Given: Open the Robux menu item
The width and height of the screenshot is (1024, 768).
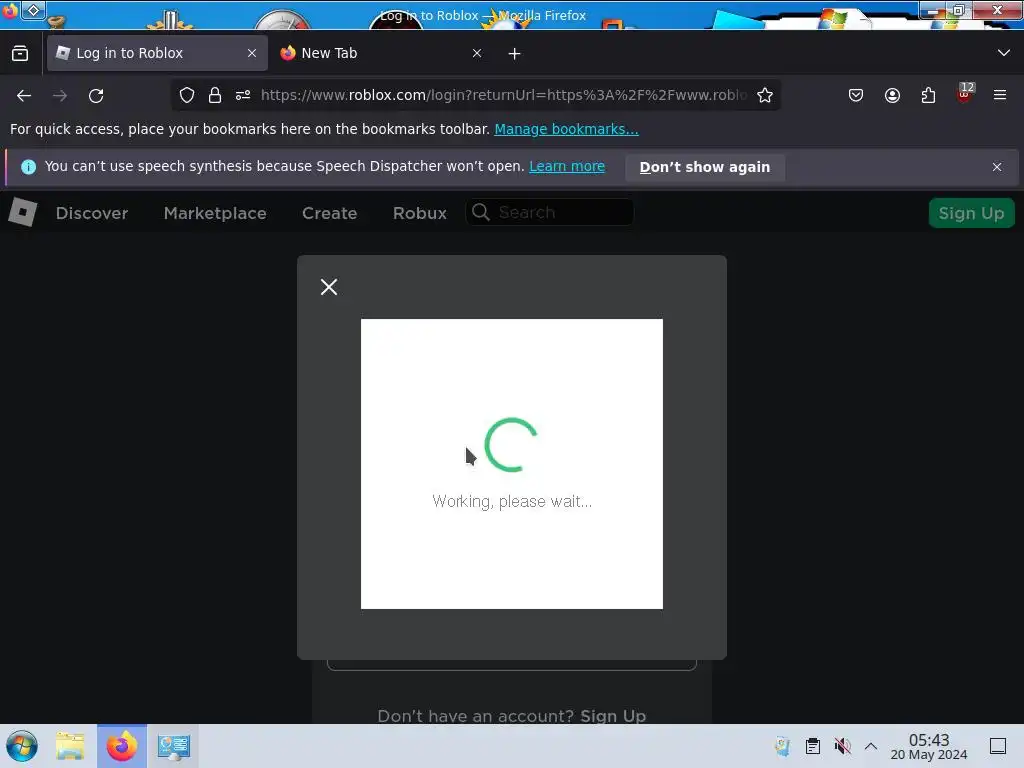Looking at the screenshot, I should point(419,213).
